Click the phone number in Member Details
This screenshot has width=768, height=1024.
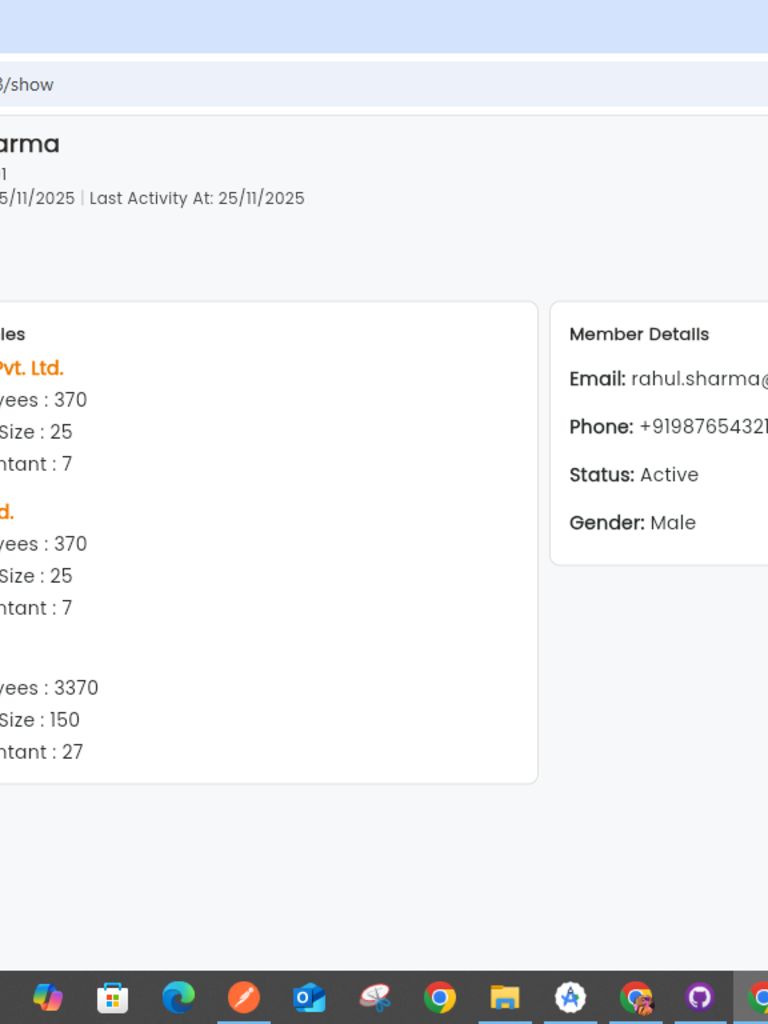702,427
